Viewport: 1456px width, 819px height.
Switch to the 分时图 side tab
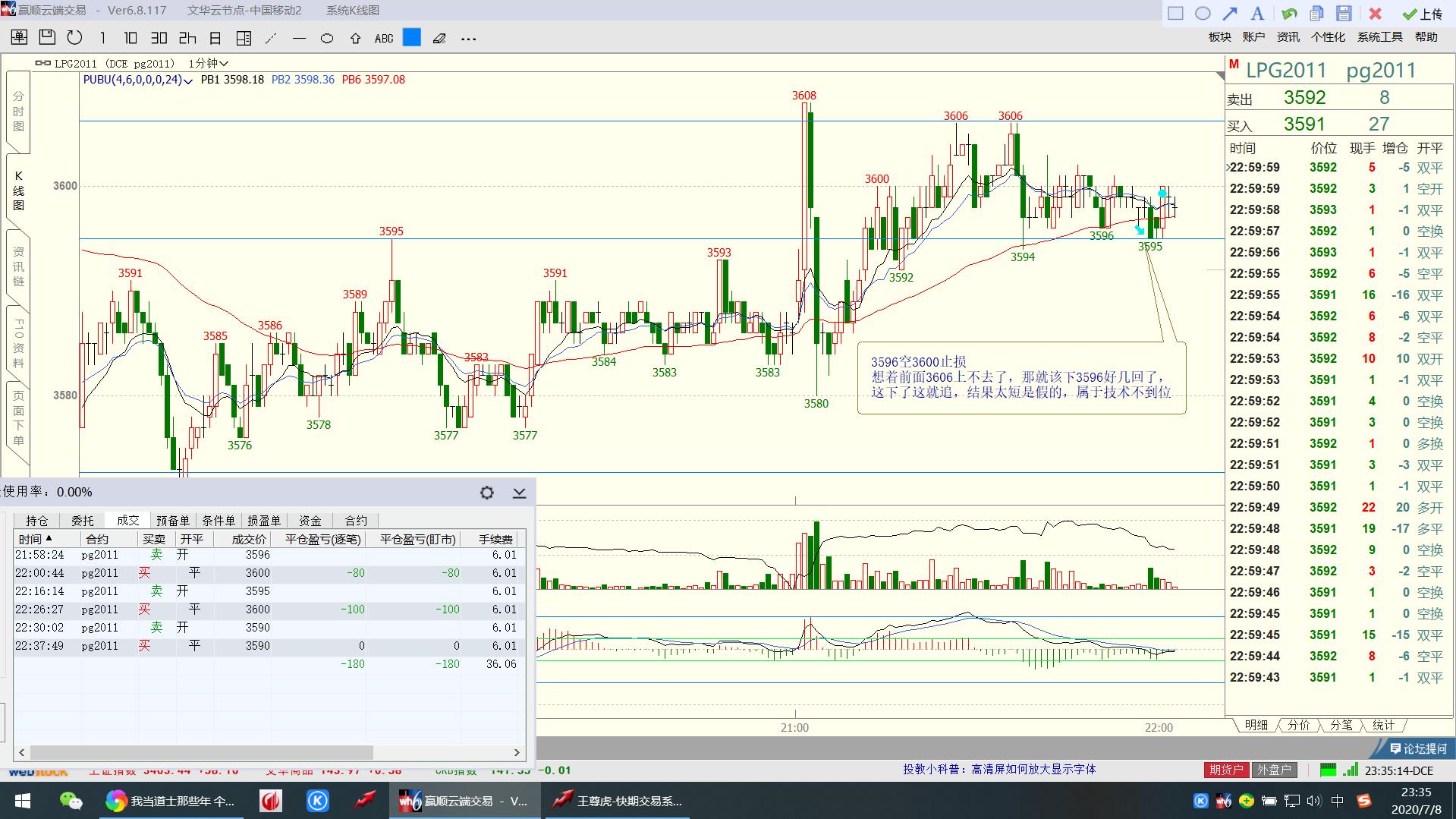[x=18, y=112]
